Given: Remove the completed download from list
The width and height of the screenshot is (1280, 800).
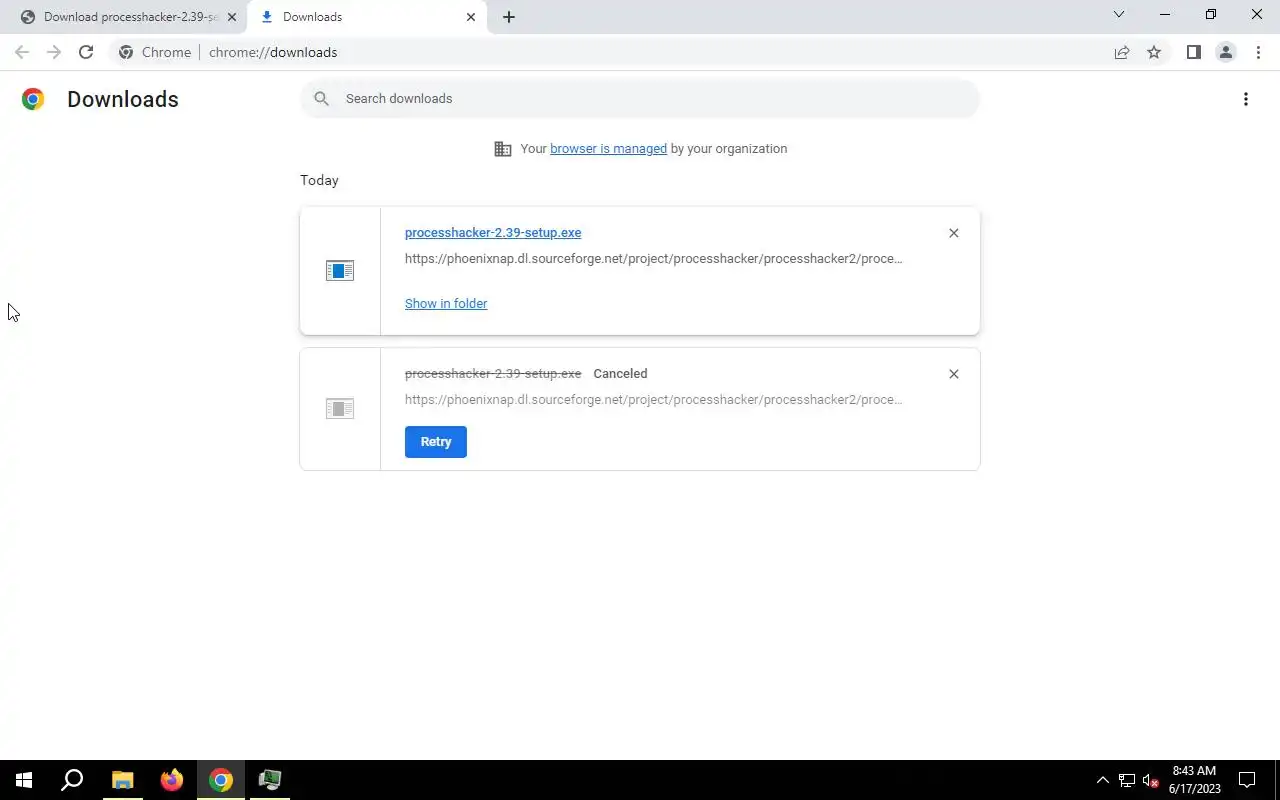Looking at the screenshot, I should click(x=954, y=233).
